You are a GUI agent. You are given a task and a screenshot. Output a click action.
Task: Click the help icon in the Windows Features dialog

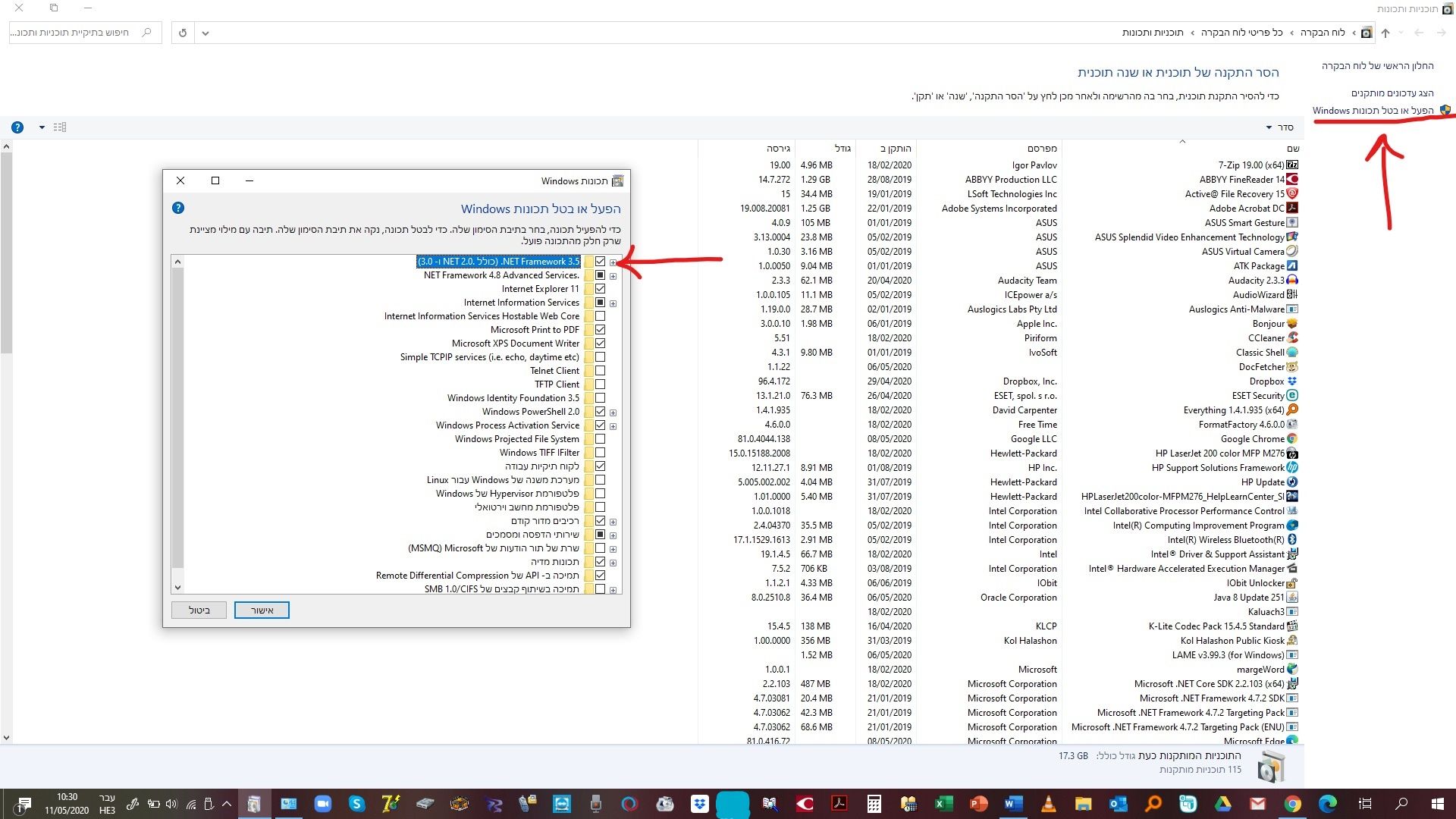[178, 208]
